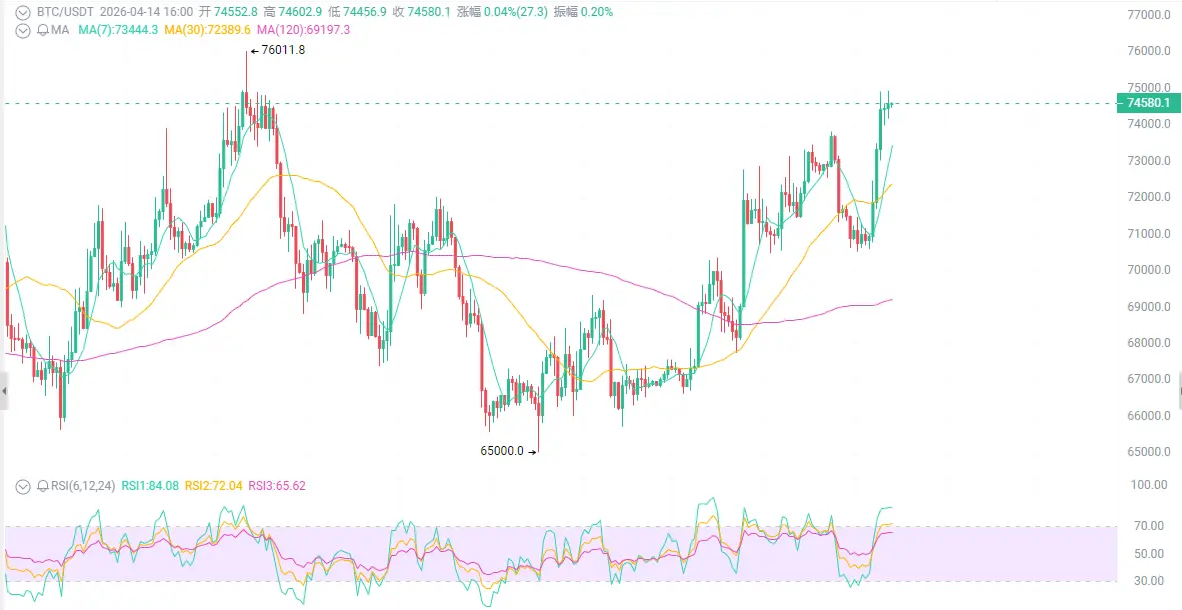Collapse the BTC/USDT chart header chevron
This screenshot has width=1182, height=610.
23,12
